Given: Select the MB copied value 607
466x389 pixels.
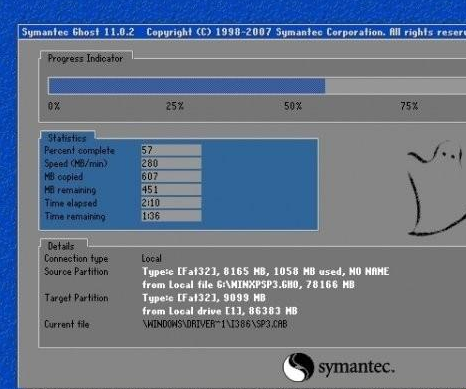Looking at the screenshot, I should click(171, 176).
